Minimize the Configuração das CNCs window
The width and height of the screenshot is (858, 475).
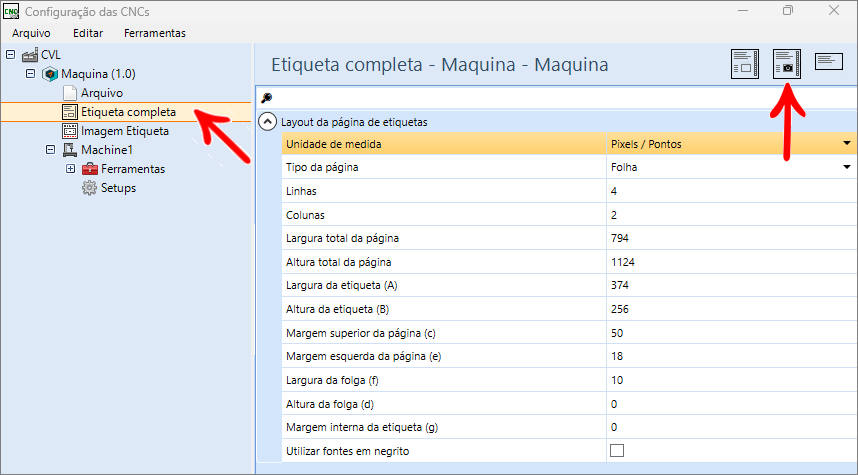pyautogui.click(x=743, y=10)
